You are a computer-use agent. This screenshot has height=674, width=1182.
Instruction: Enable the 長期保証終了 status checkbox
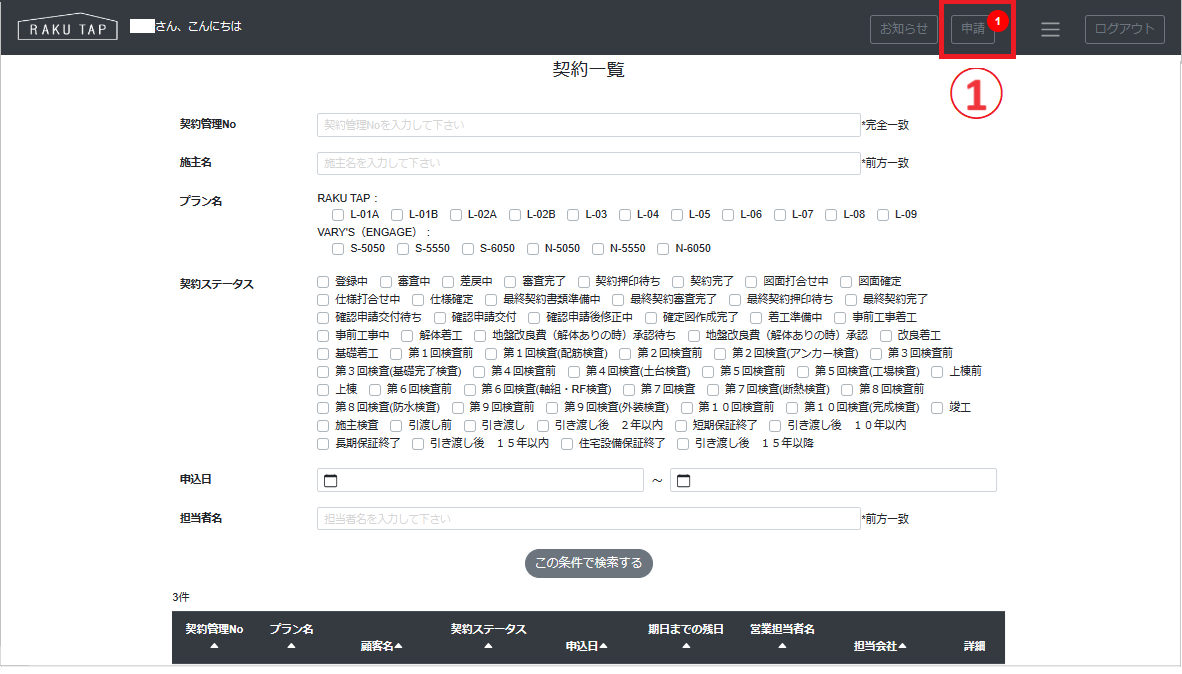[323, 445]
